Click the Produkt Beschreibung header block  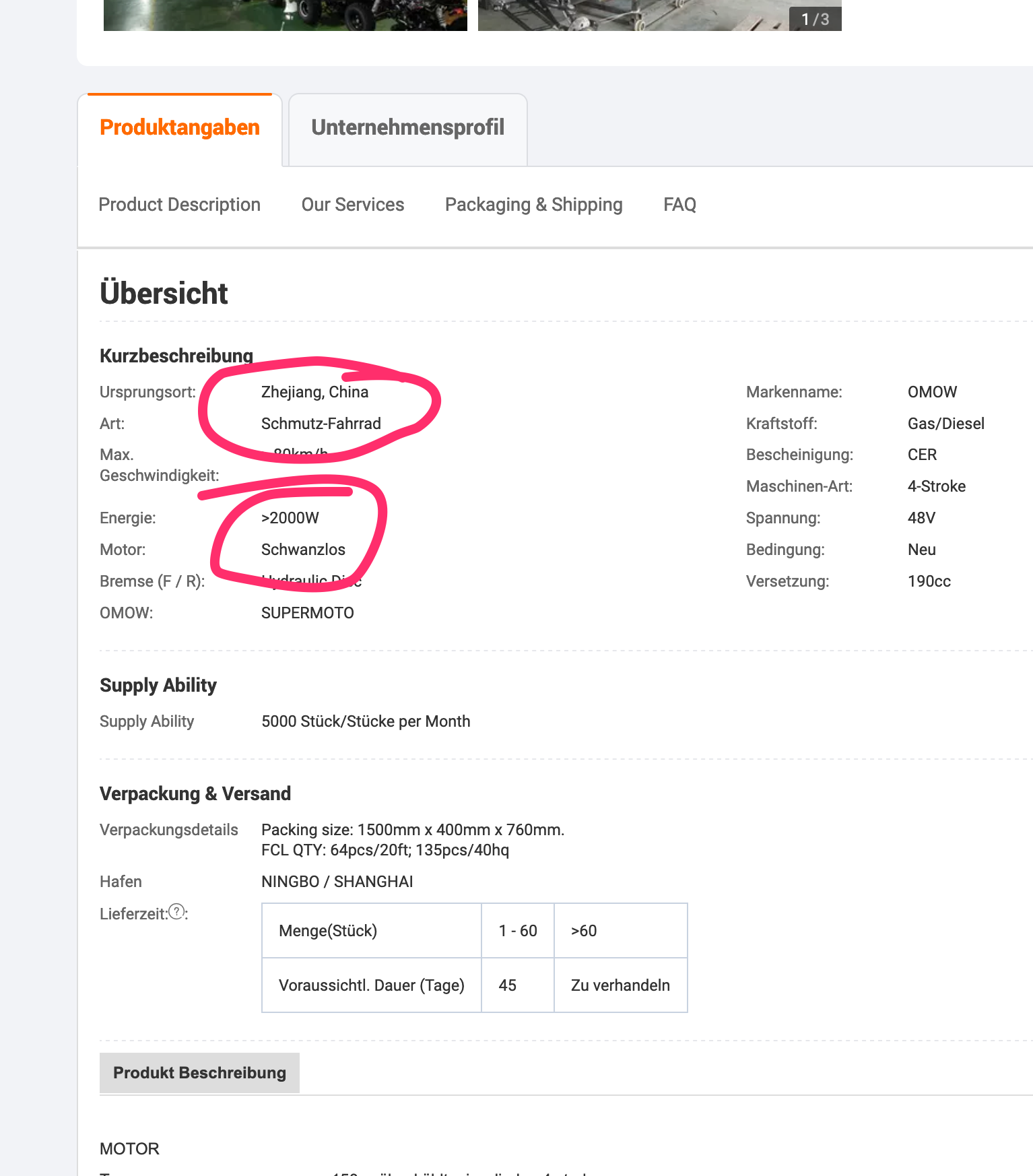coord(199,1073)
